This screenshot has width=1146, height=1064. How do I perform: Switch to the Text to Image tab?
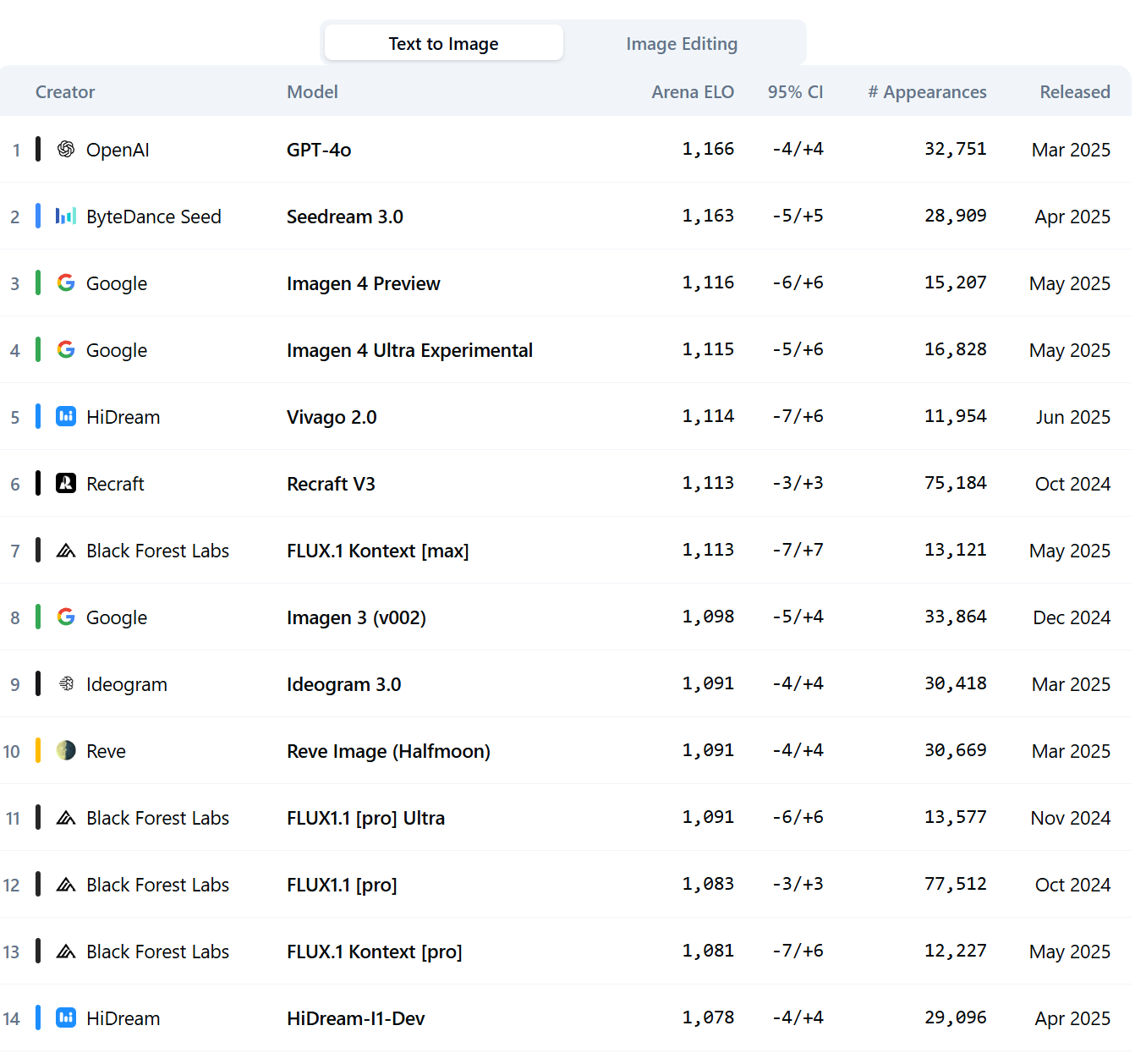click(x=443, y=43)
